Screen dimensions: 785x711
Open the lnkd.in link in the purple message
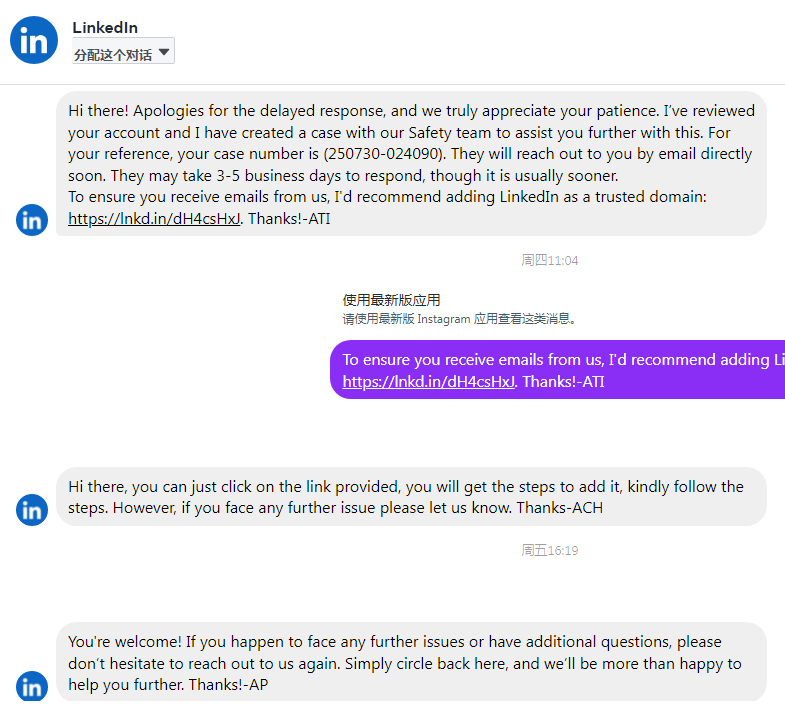(428, 381)
